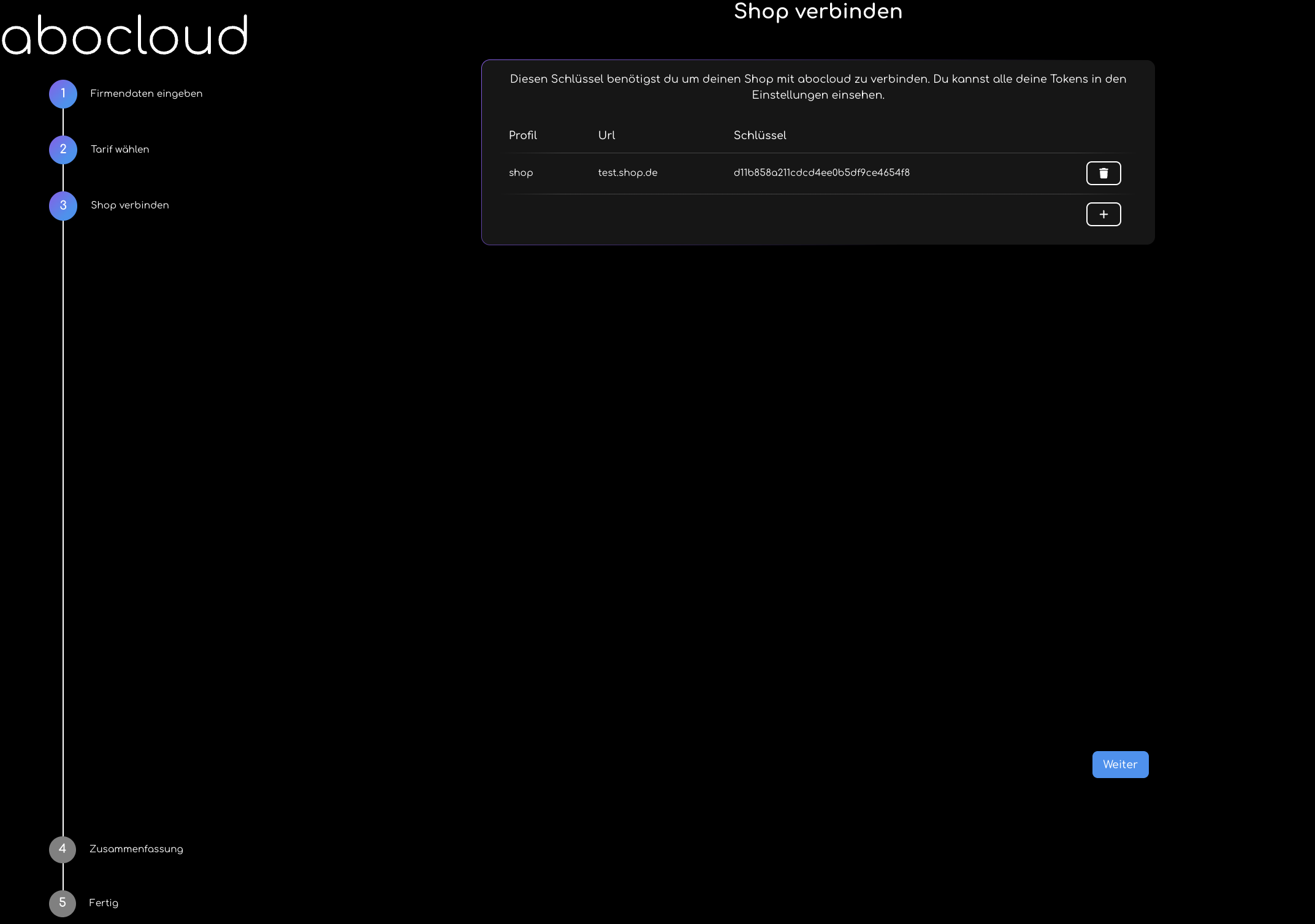Click key d11b858a211cdcd4ee0b5df9ce4654f8
The image size is (1315, 924).
821,172
